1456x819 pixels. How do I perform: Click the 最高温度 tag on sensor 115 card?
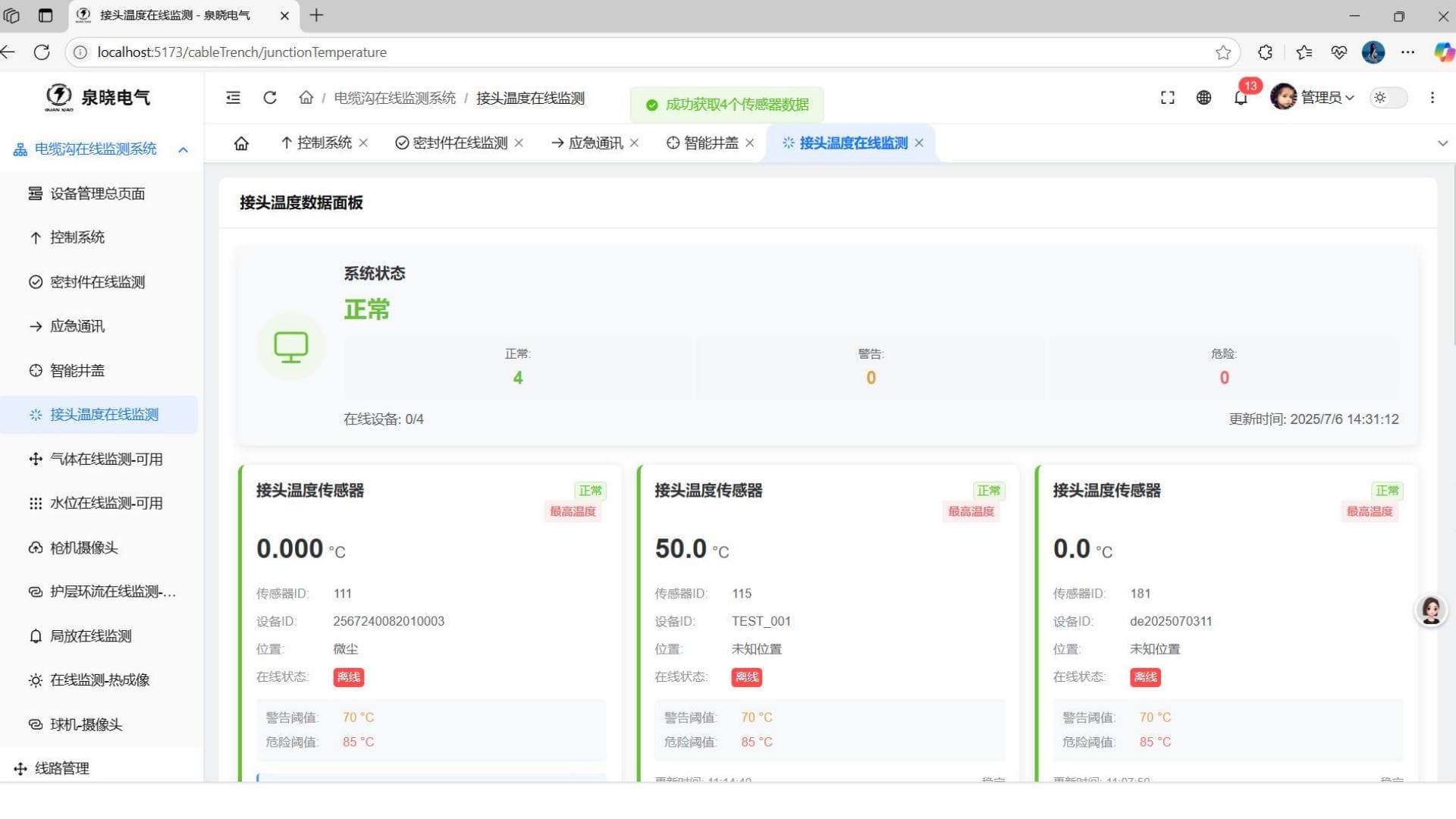point(971,512)
